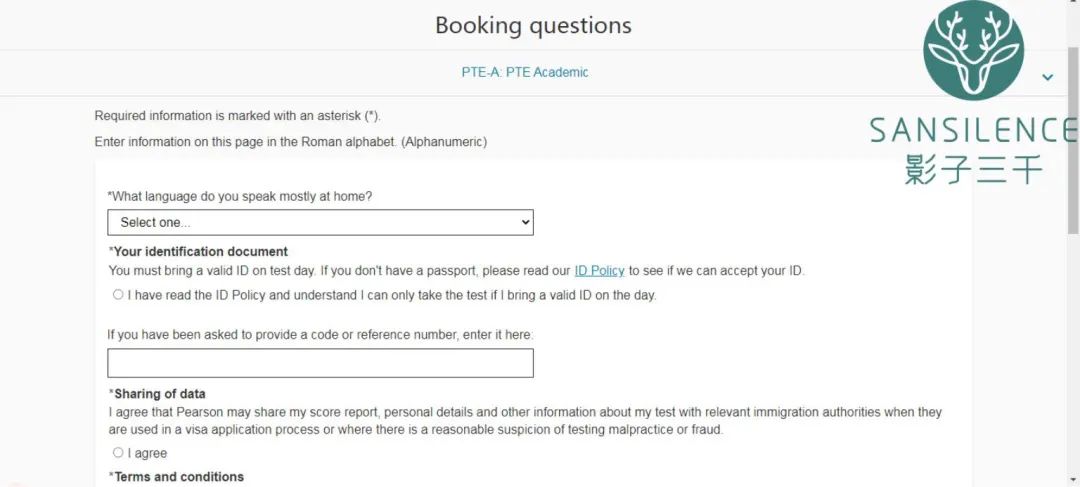Click the 'If you have been asked' code label
This screenshot has height=487, width=1080.
(x=320, y=335)
